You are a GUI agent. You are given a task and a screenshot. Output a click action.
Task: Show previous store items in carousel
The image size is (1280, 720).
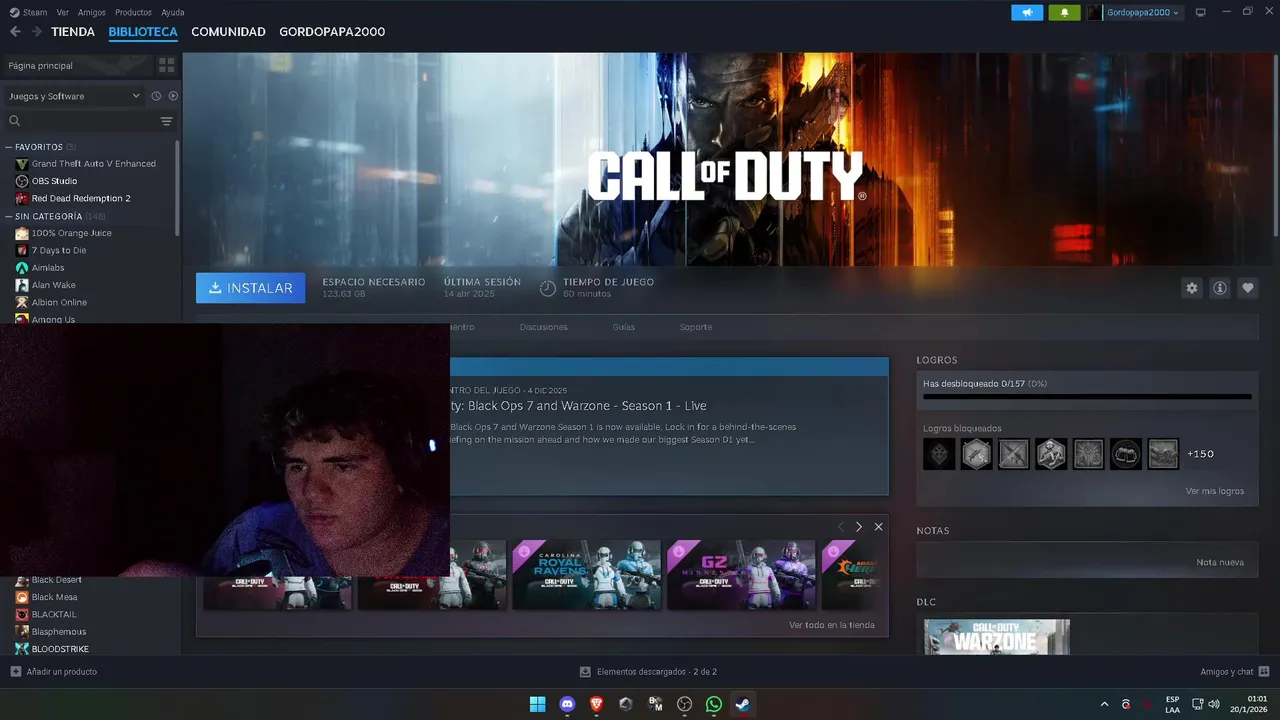841,527
